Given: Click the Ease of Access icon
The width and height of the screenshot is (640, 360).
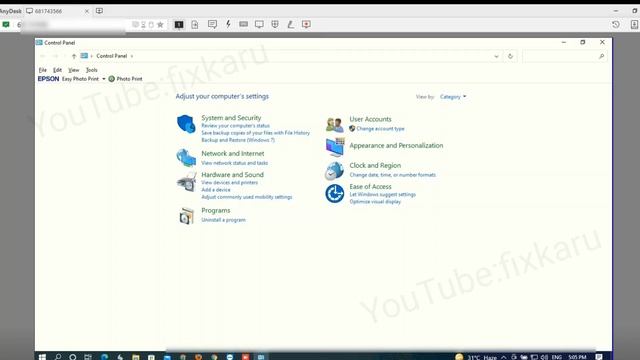Looking at the screenshot, I should [334, 193].
